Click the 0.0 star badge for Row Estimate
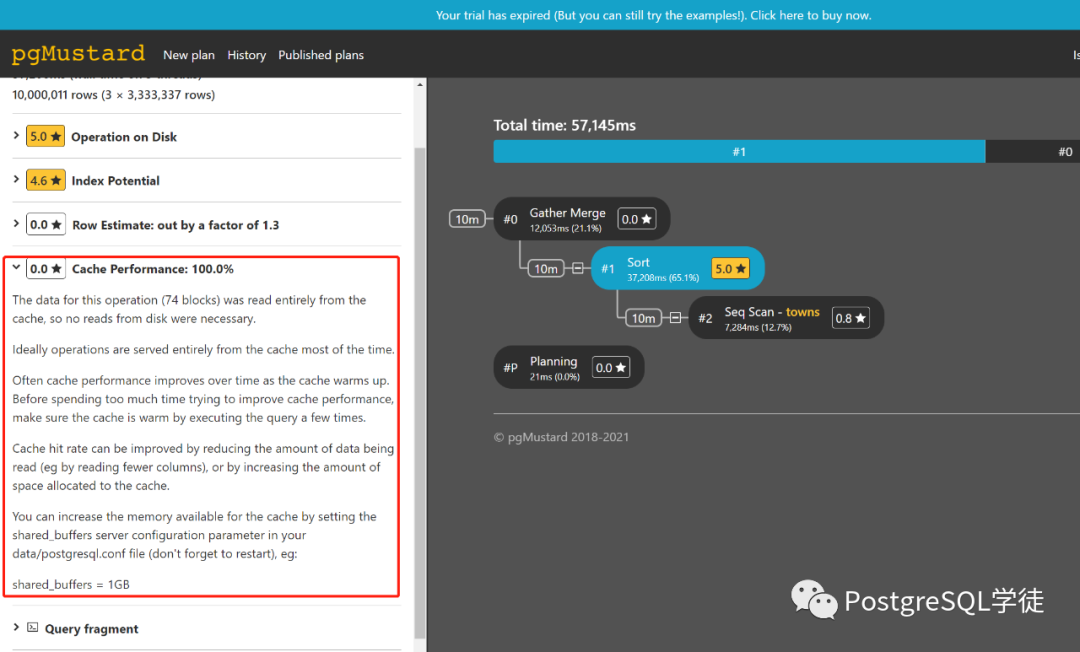Viewport: 1080px width, 652px height. point(45,224)
